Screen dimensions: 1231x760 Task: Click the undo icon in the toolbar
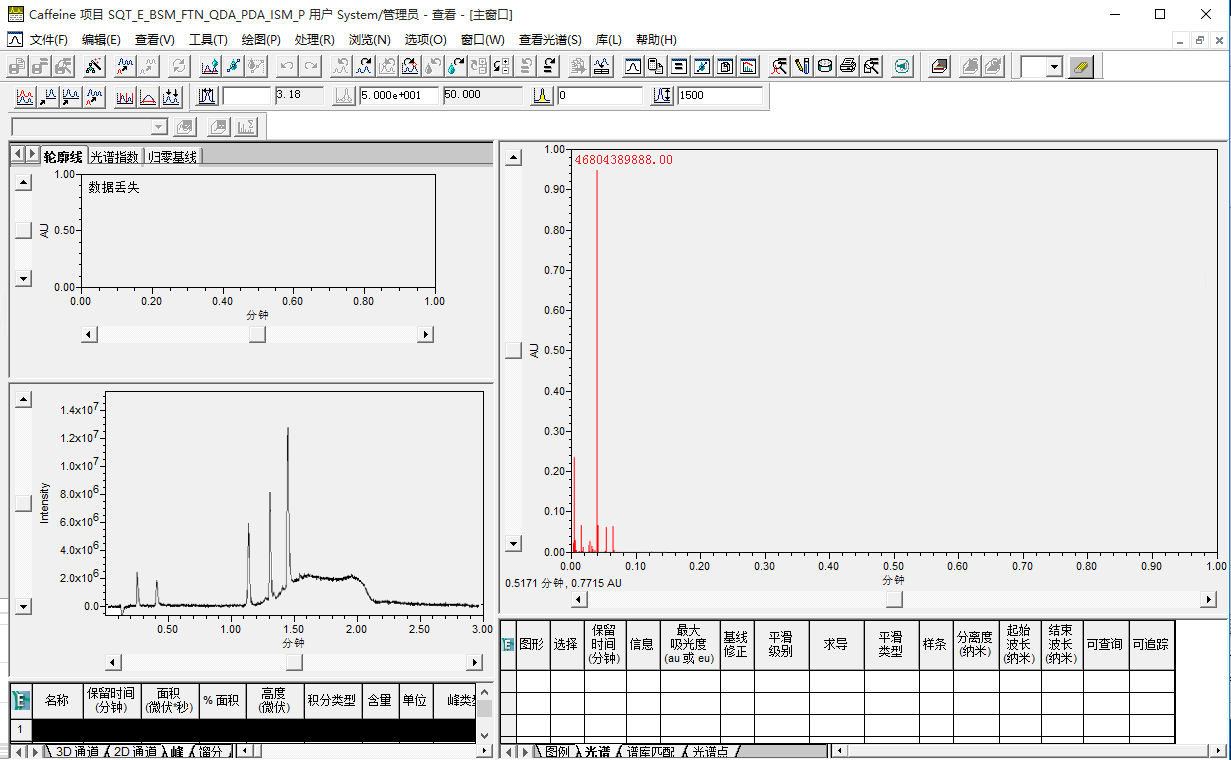pyautogui.click(x=287, y=66)
